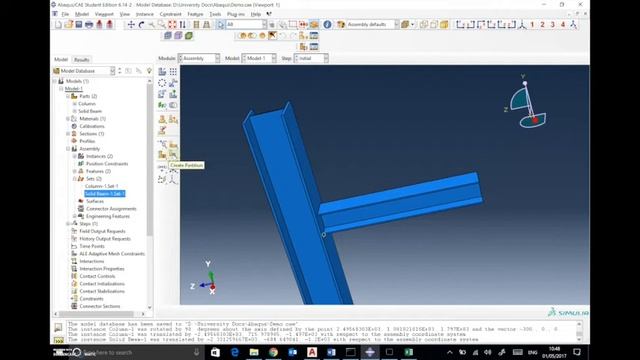
Task: Click the Print icon
Action: (89, 25)
